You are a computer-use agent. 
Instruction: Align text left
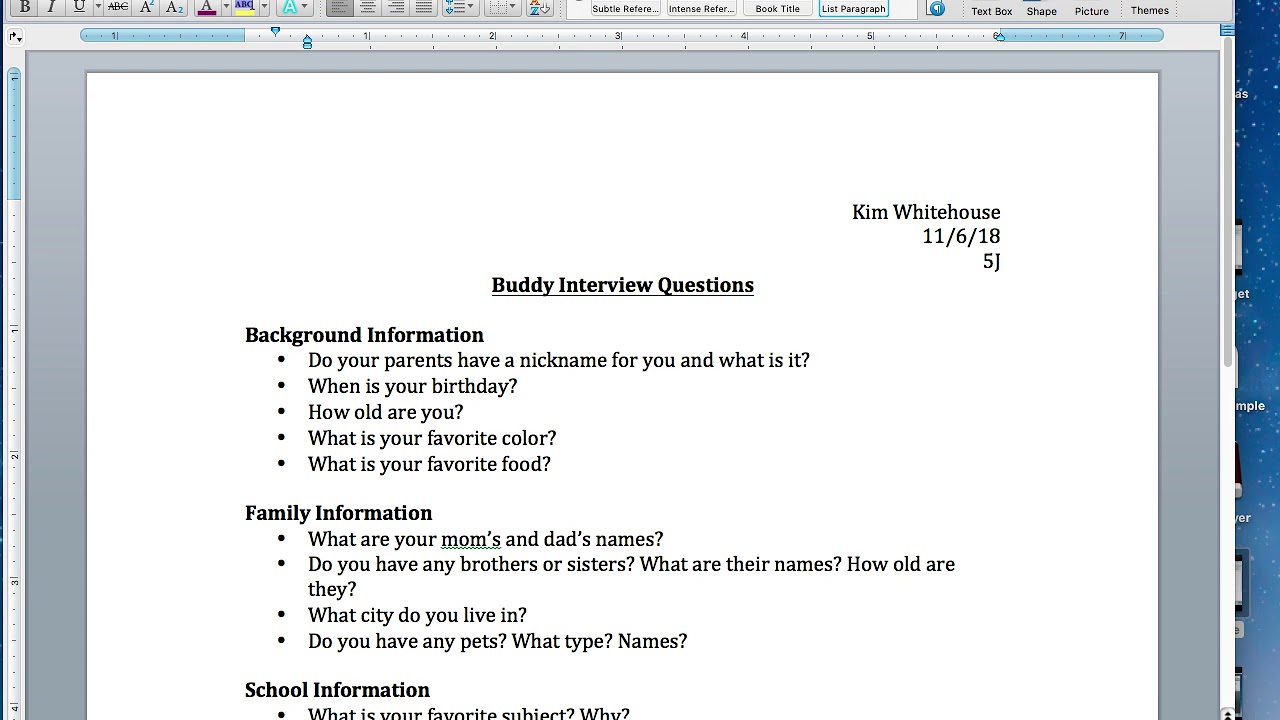(340, 7)
